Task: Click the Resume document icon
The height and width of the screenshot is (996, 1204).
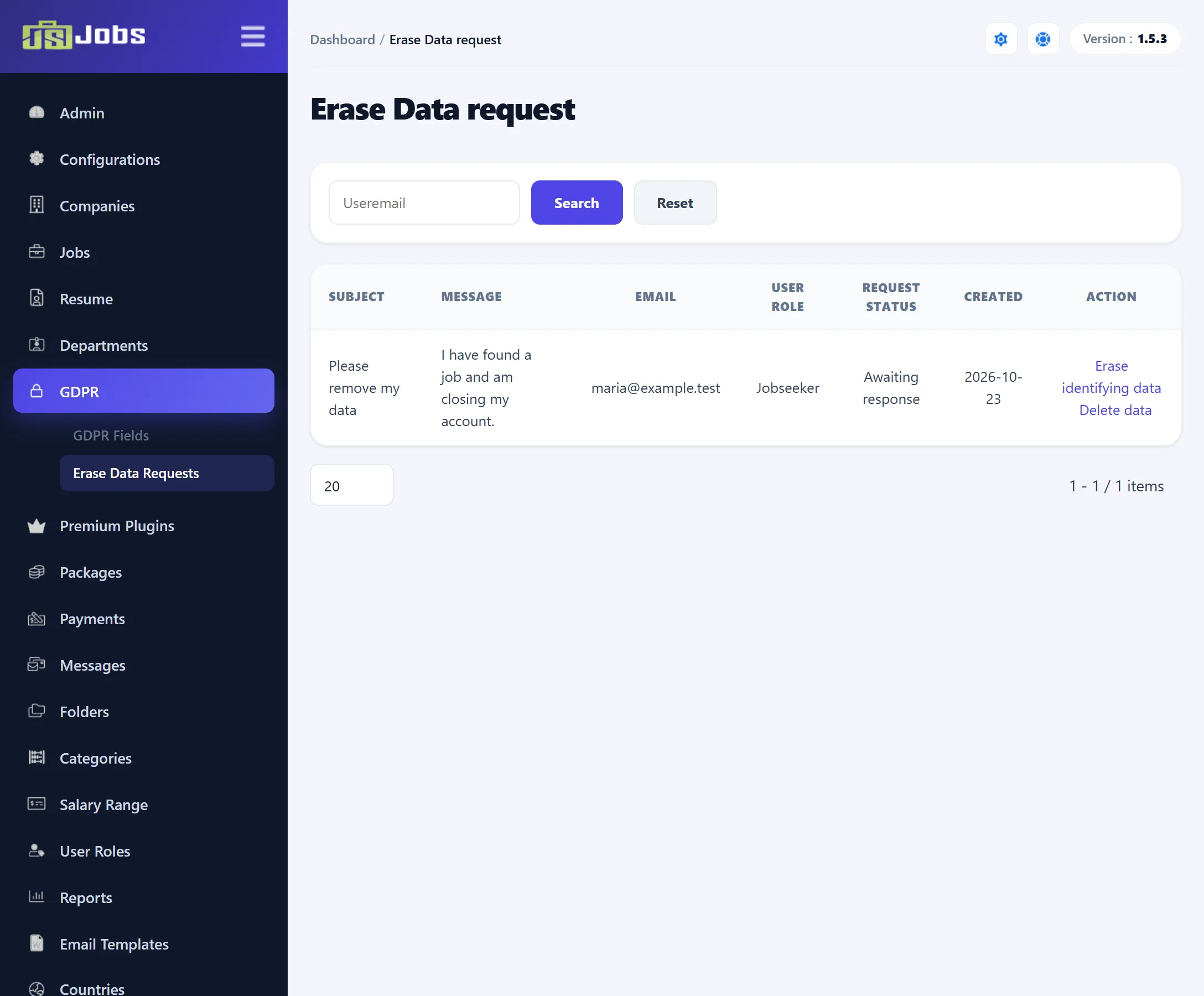Action: [x=37, y=298]
